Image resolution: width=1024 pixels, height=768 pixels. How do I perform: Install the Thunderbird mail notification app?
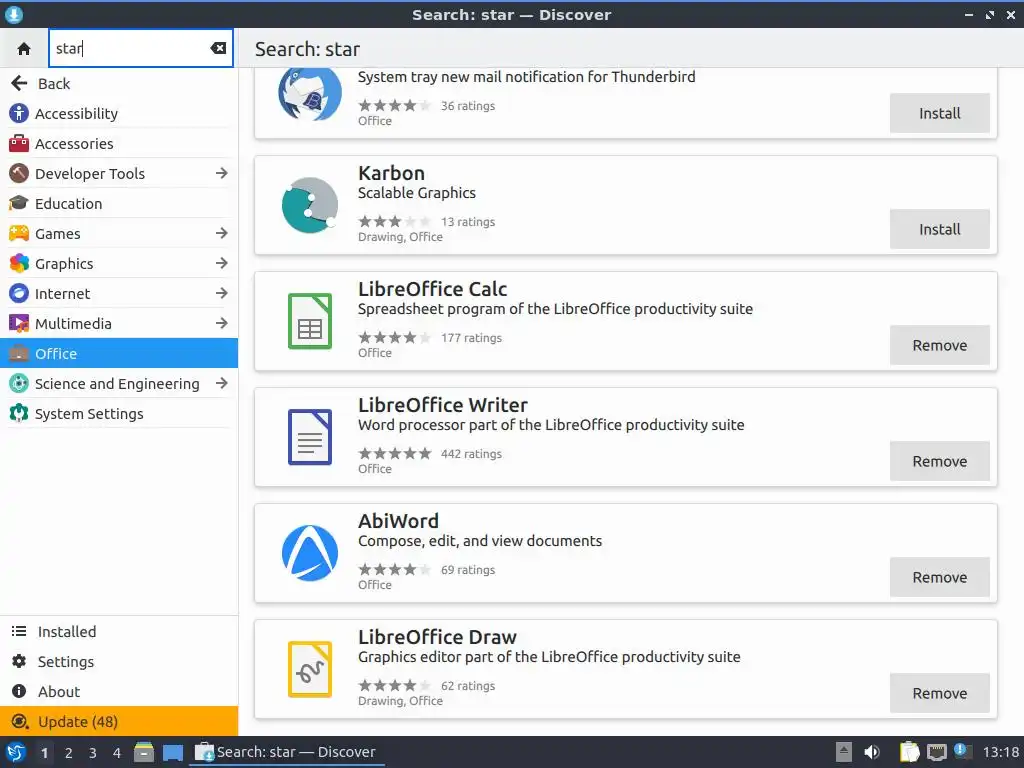point(940,113)
